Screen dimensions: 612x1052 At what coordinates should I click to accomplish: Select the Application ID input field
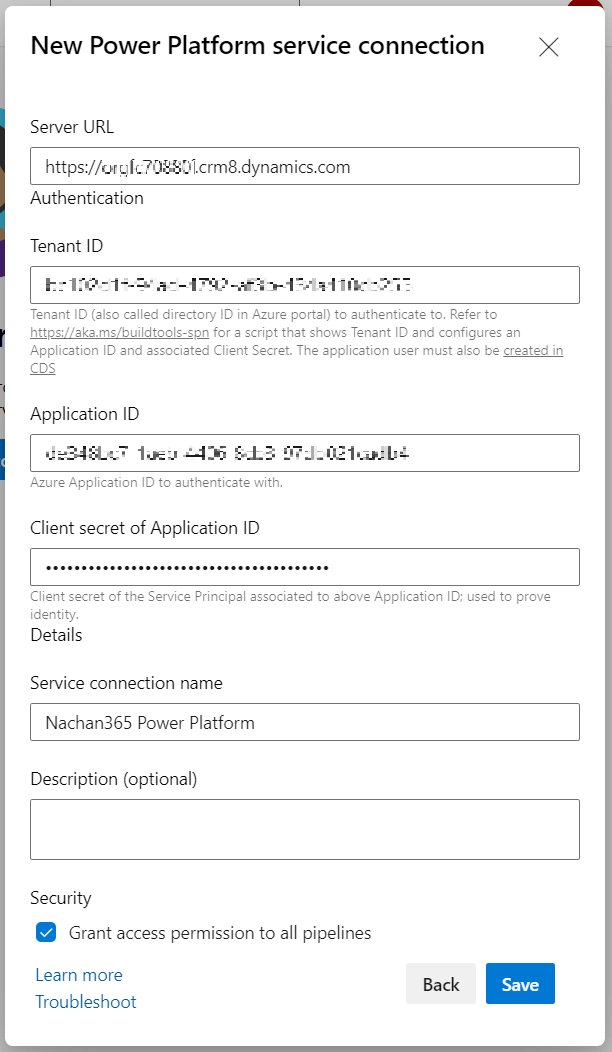[305, 453]
